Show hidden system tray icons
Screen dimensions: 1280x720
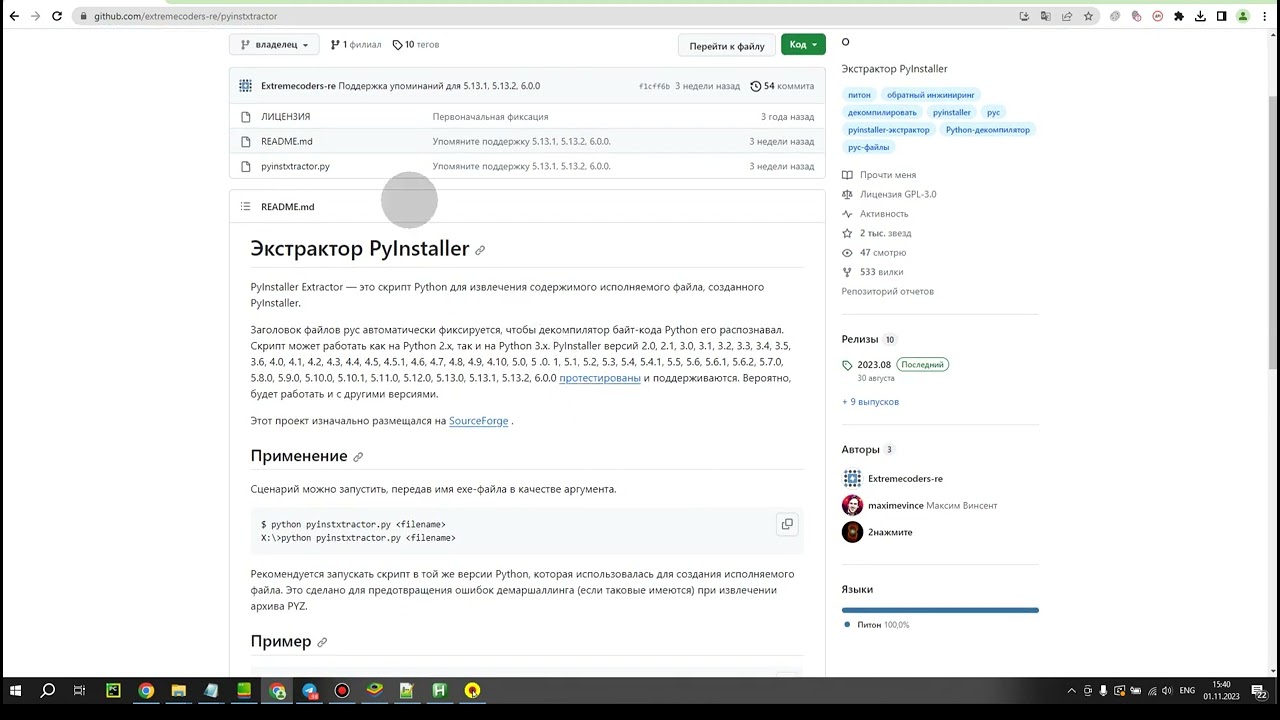(1072, 691)
